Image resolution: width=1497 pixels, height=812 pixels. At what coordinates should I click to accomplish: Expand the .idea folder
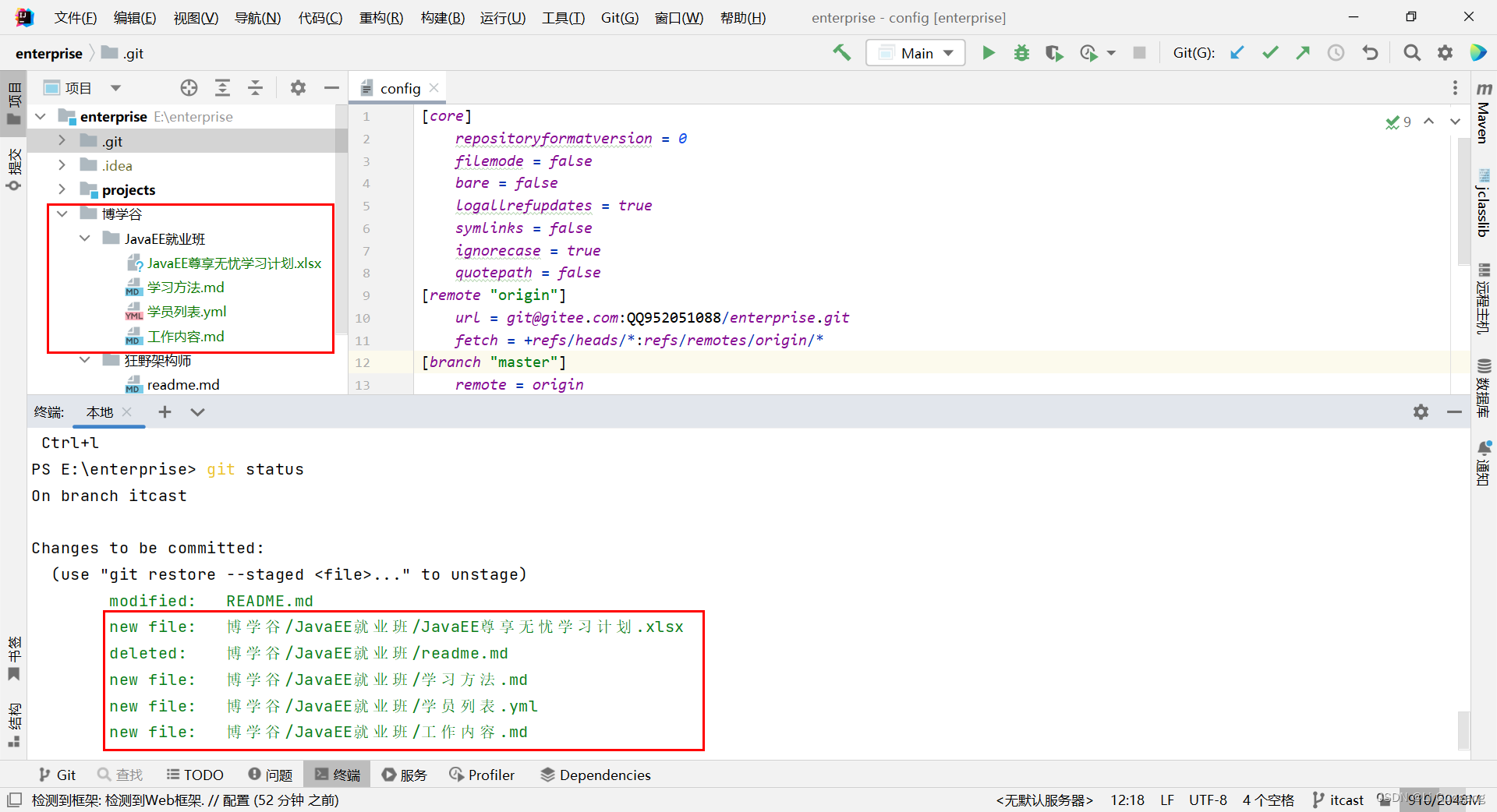click(62, 165)
